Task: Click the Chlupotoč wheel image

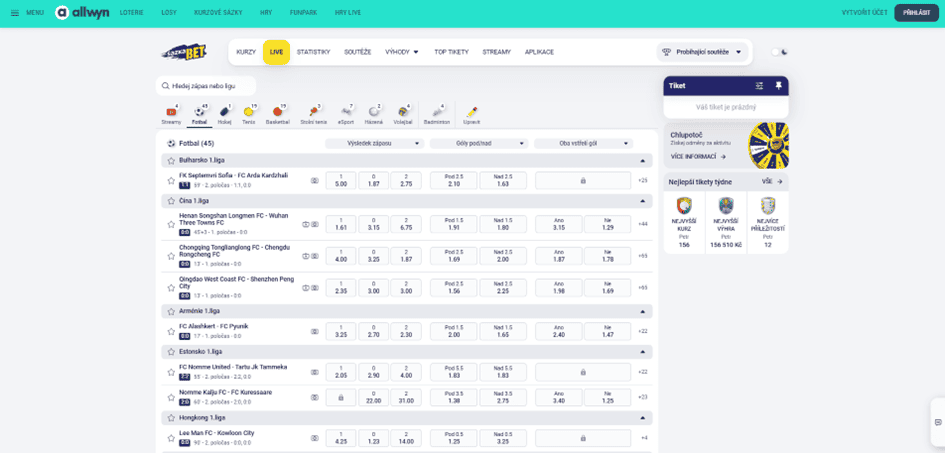Action: pos(768,145)
